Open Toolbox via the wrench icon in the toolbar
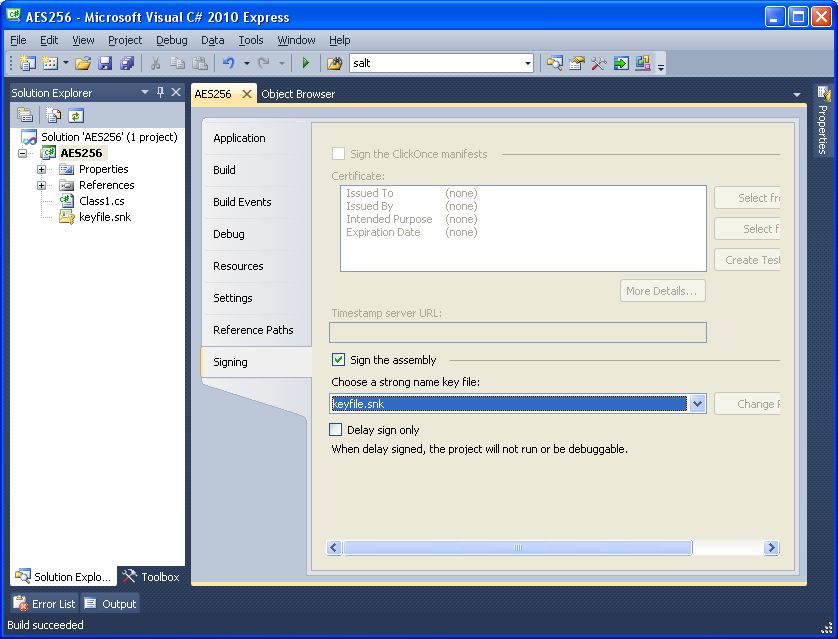The width and height of the screenshot is (838, 639). [599, 63]
